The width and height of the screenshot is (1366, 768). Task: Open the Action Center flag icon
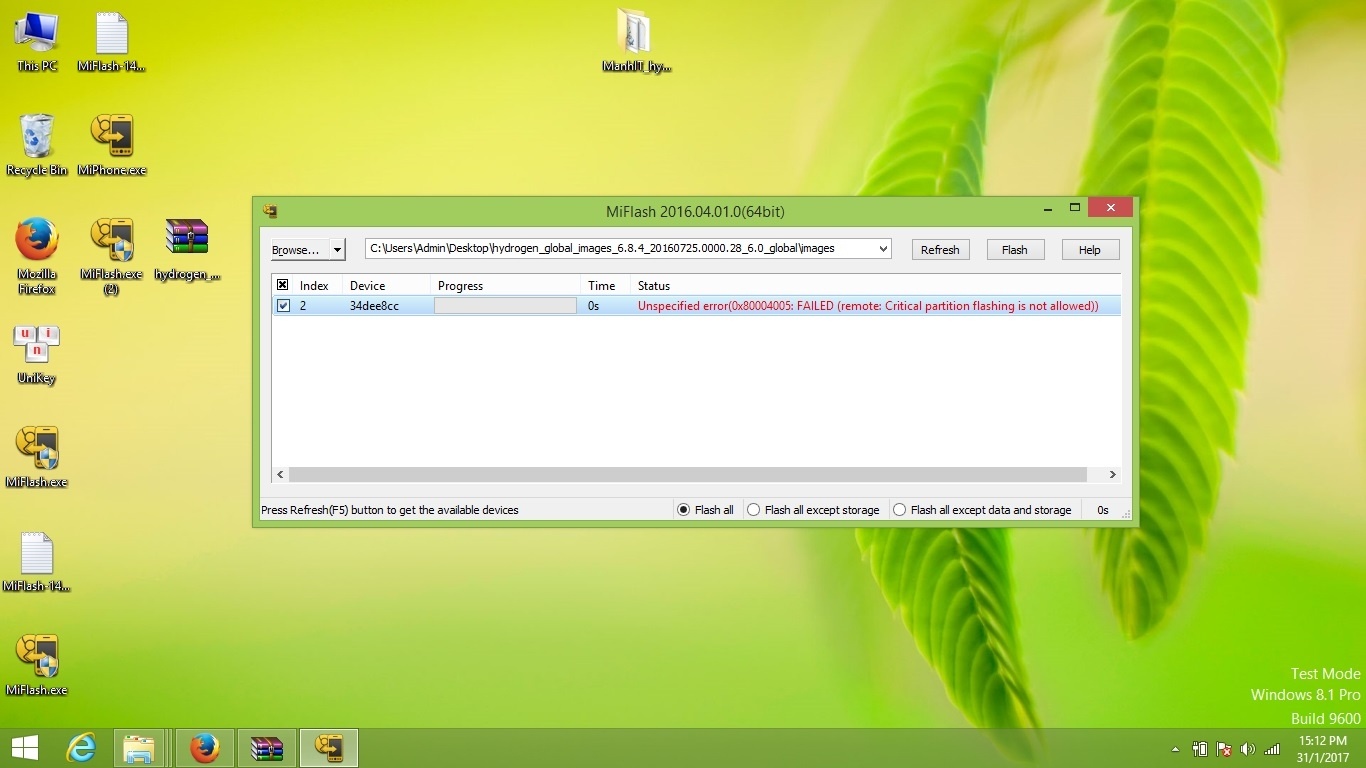coord(1224,749)
